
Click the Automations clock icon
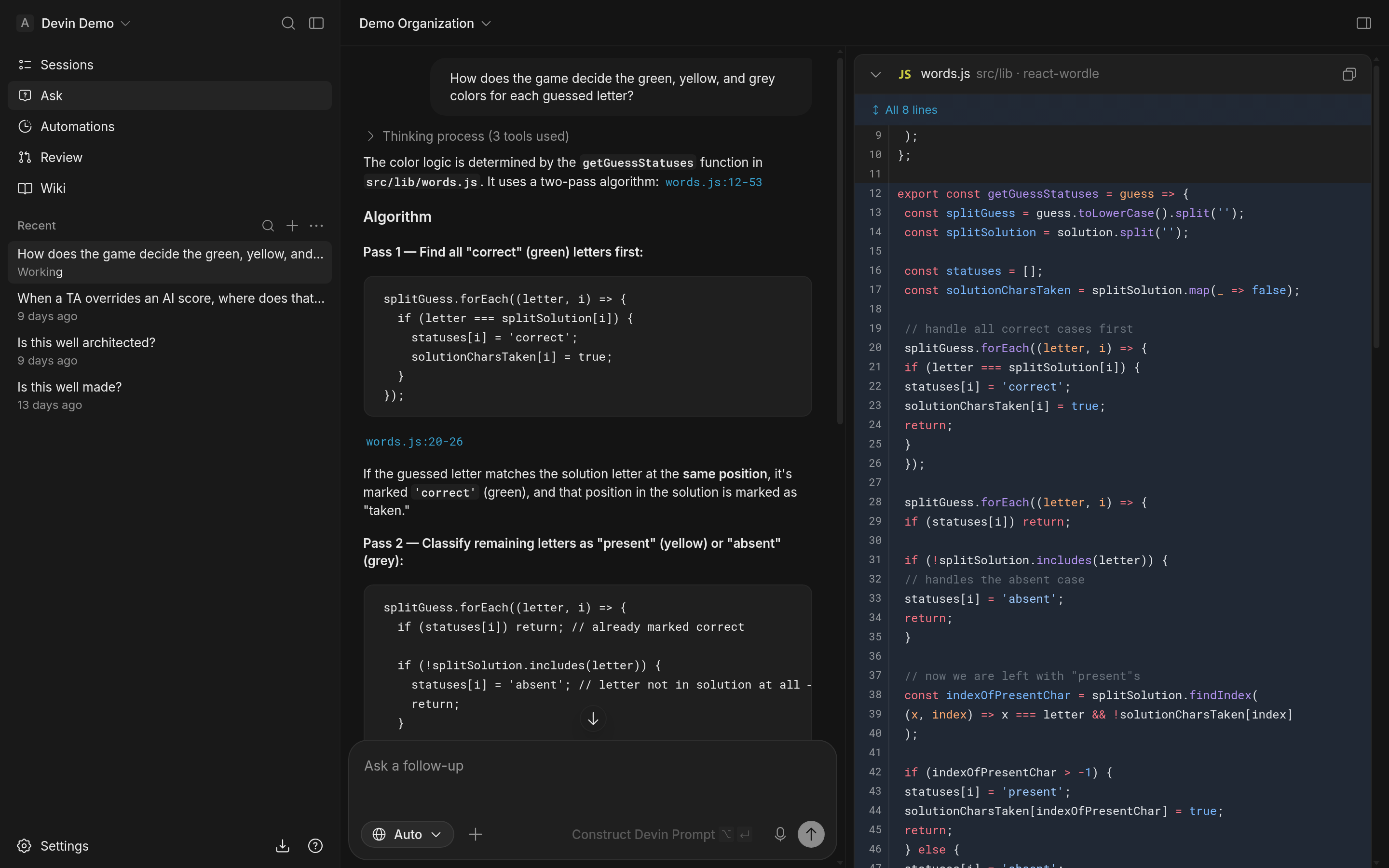[x=25, y=126]
